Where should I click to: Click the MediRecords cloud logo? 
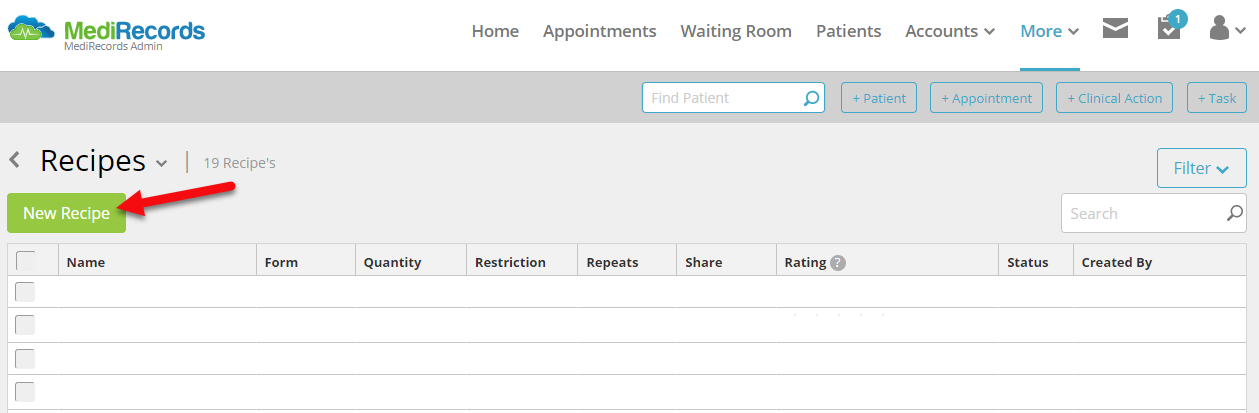click(x=31, y=30)
